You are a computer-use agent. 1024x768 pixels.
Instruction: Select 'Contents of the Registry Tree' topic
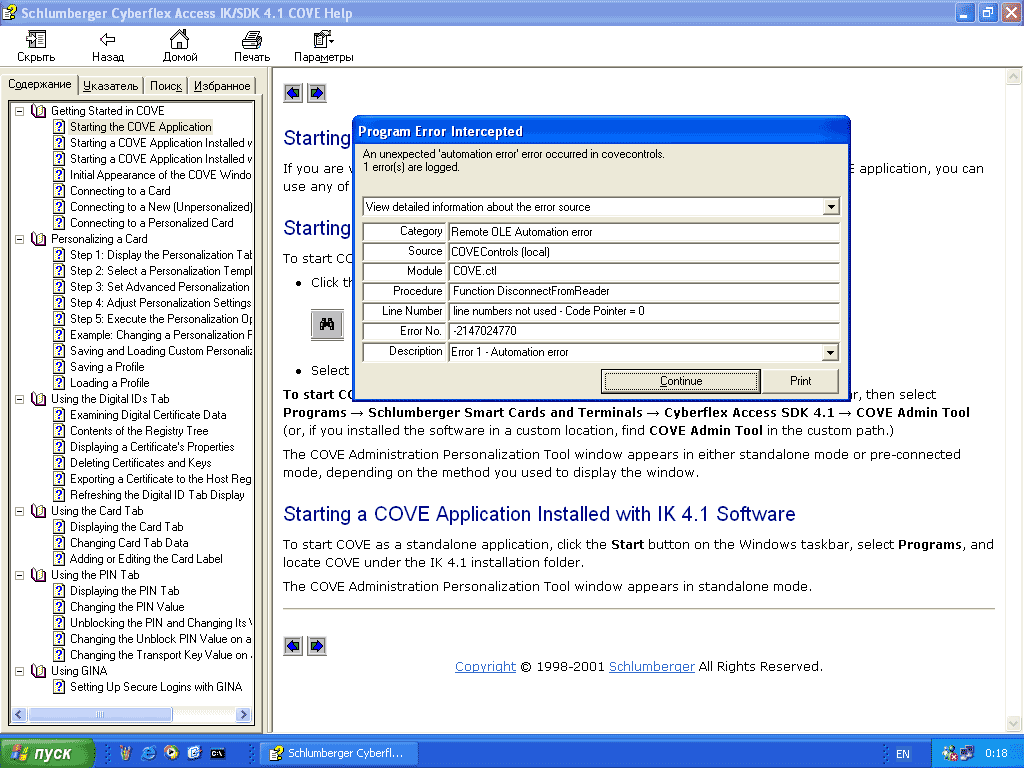pyautogui.click(x=139, y=431)
